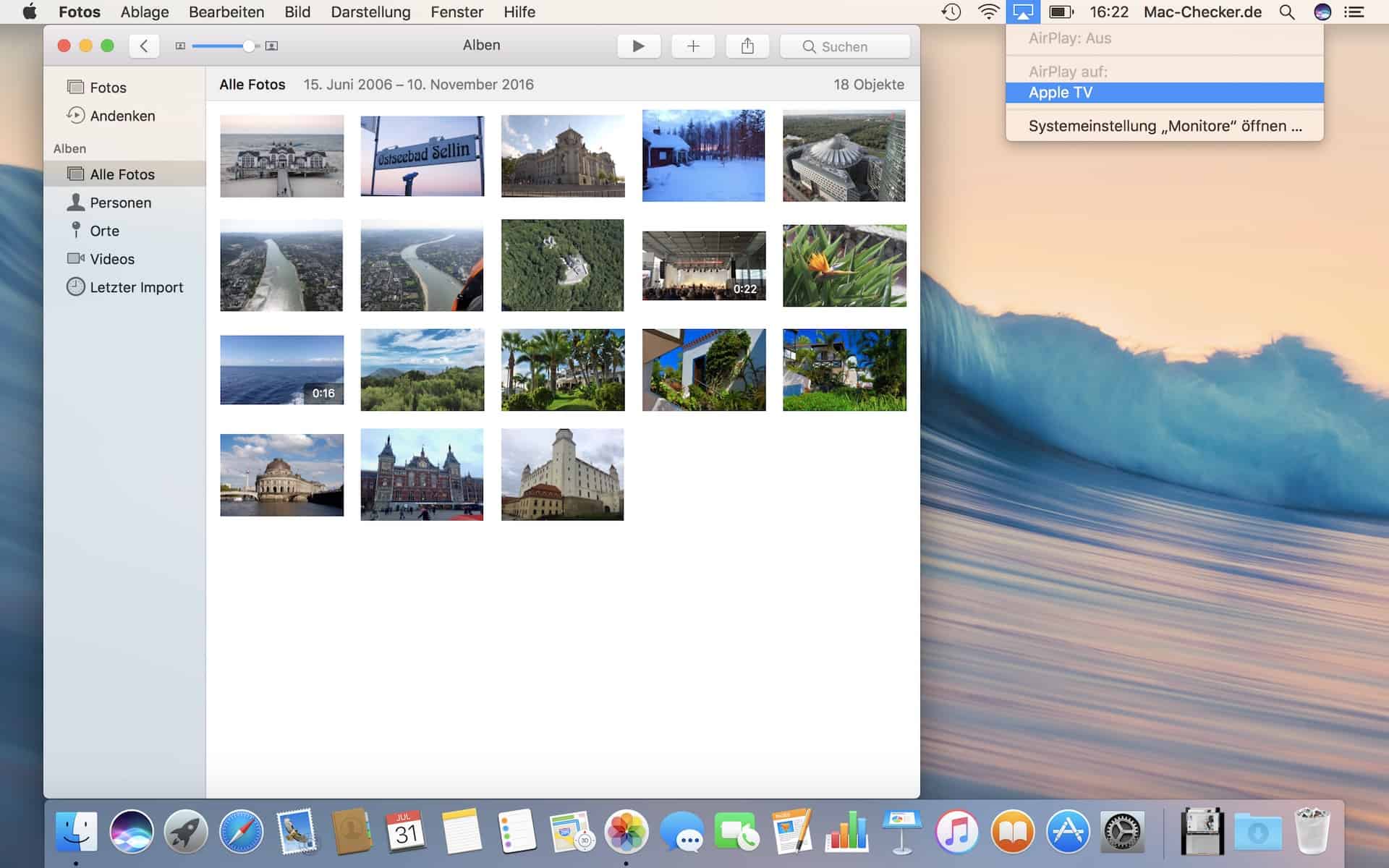Open iTunes in the Dock
This screenshot has height=868, width=1389.
click(x=956, y=832)
